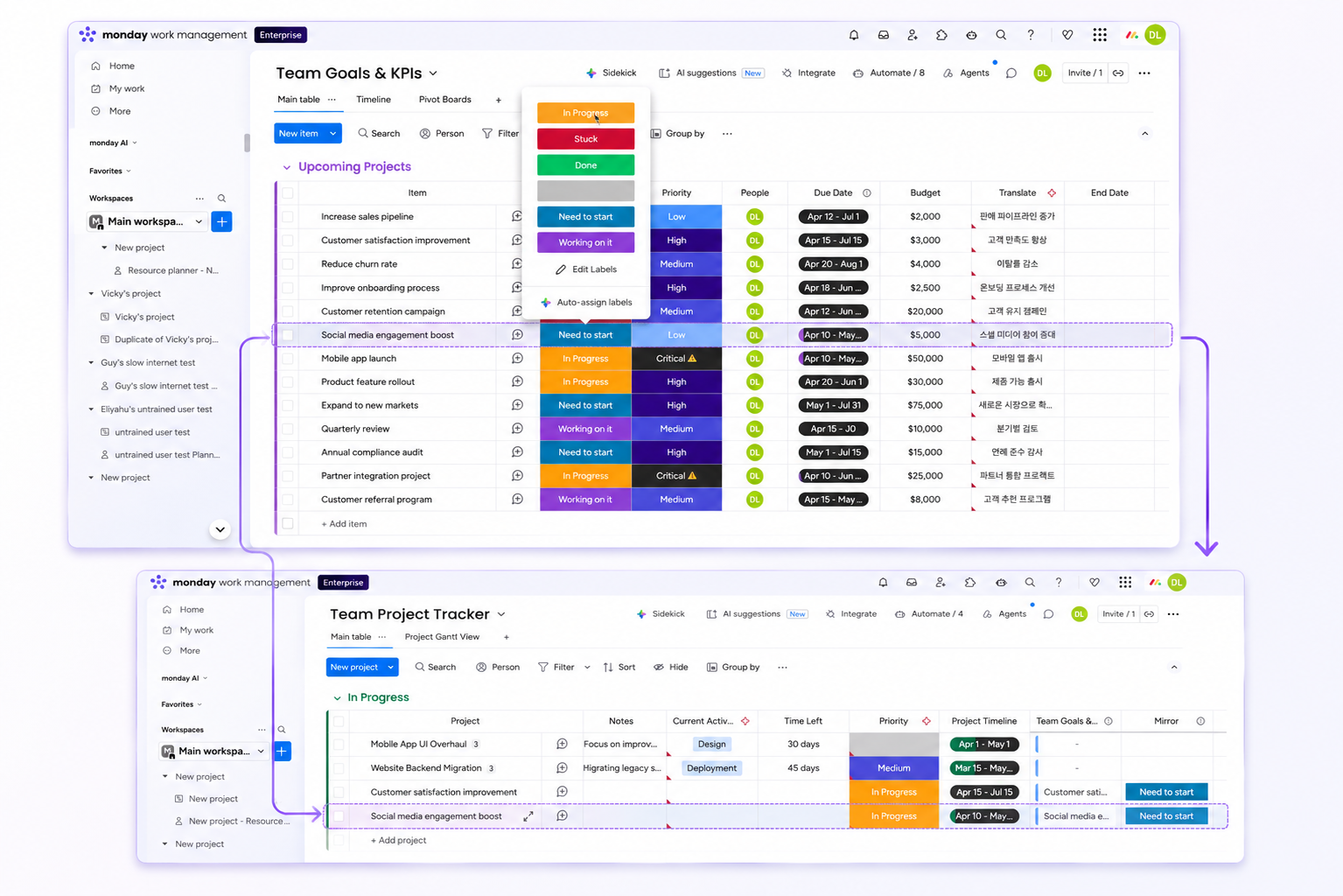Expand Social media engagement boost item in Team Project Tracker
The width and height of the screenshot is (1343, 896).
[528, 816]
